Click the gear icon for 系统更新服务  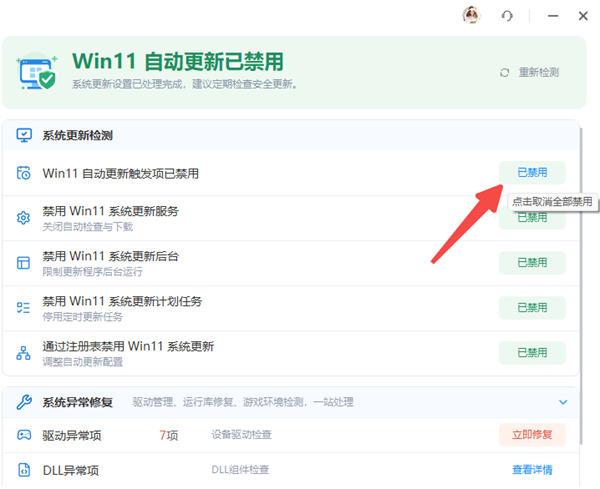23,218
